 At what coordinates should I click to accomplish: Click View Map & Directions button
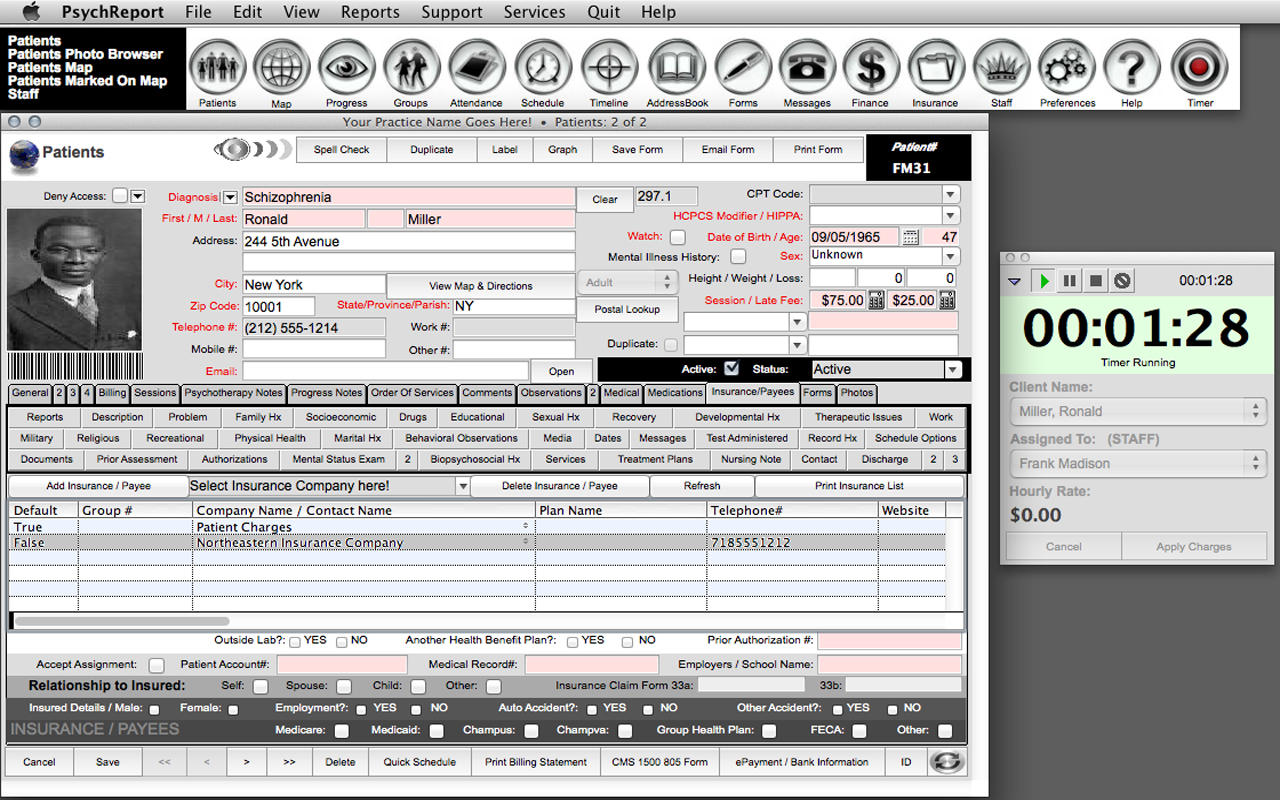click(481, 286)
